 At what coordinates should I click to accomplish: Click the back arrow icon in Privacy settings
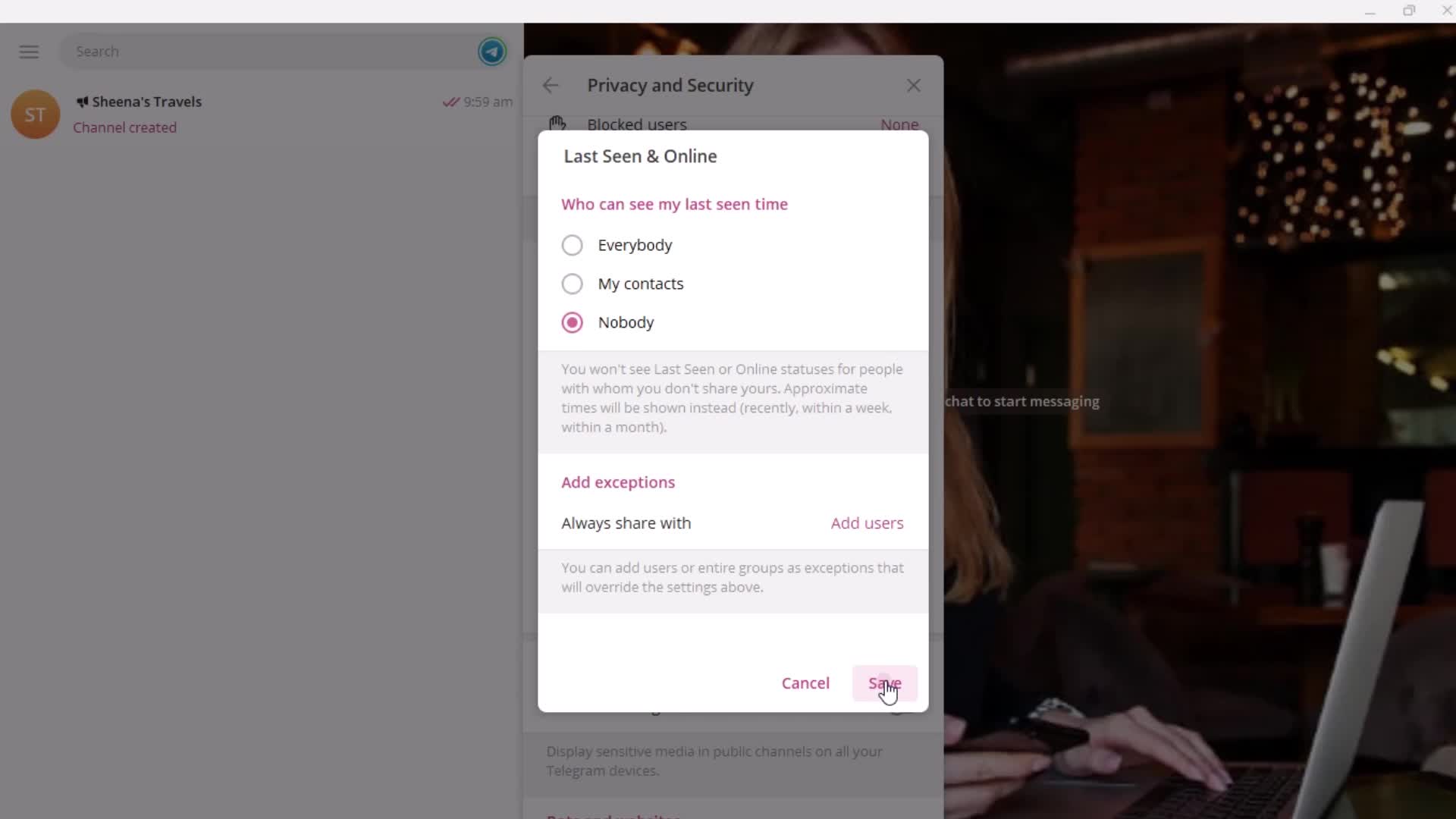552,85
